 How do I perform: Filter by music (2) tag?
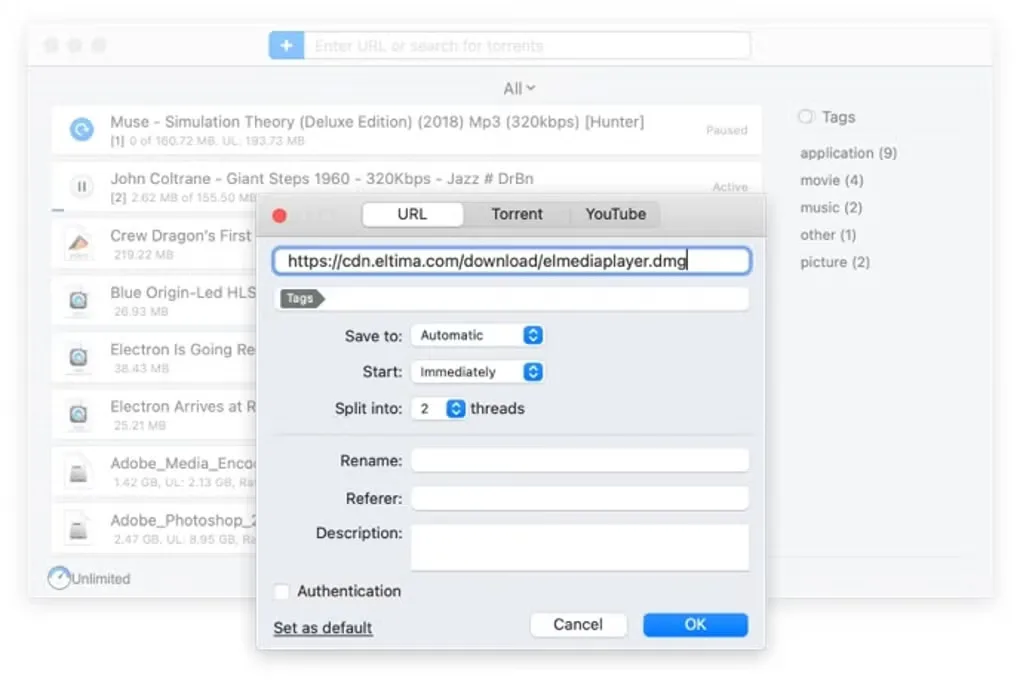click(831, 208)
